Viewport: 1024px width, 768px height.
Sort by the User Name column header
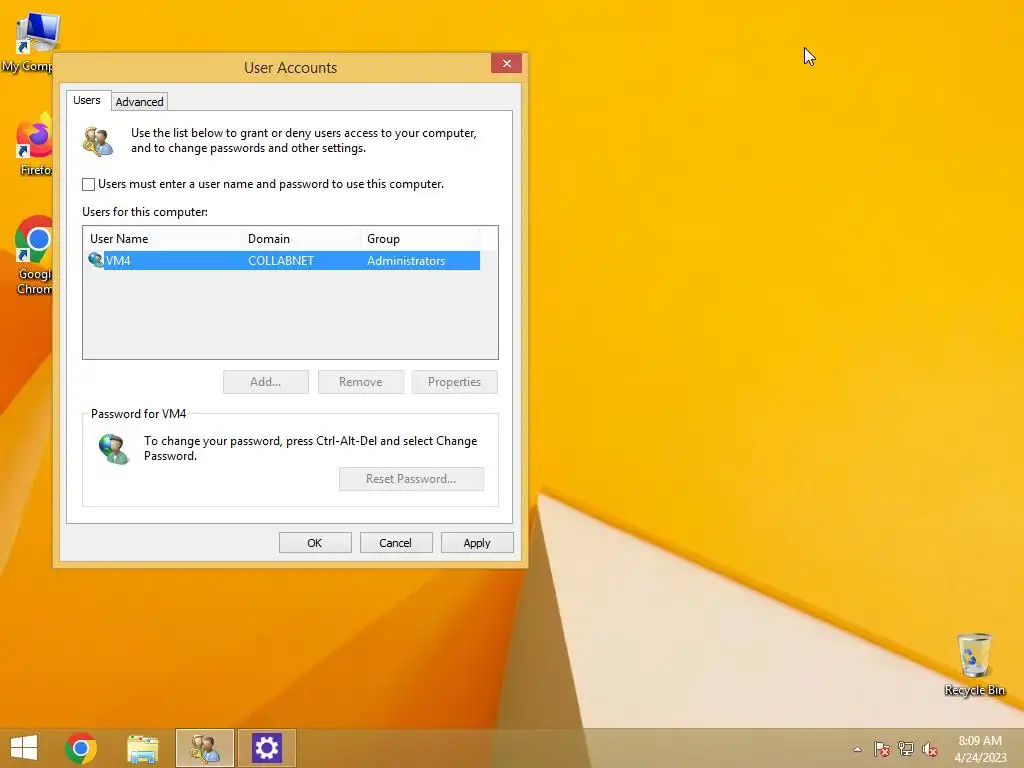point(162,239)
